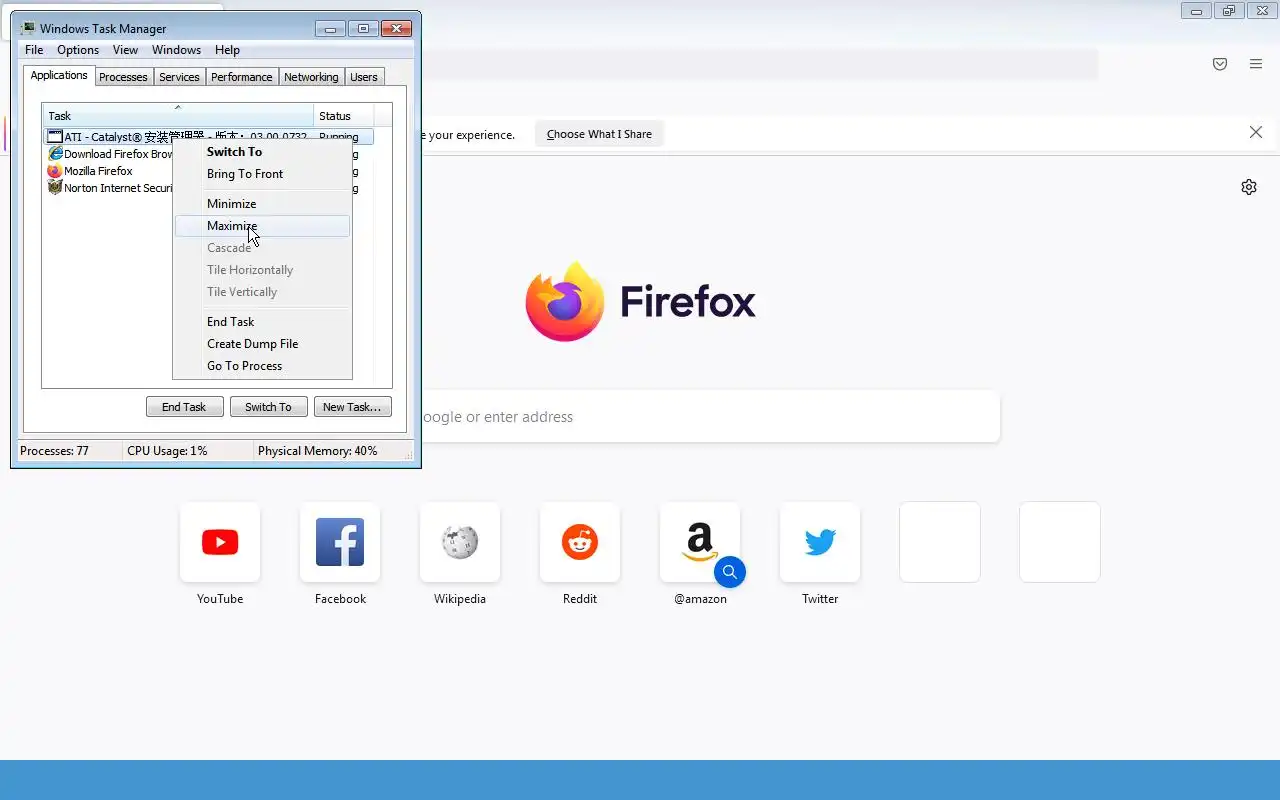The image size is (1280, 800).
Task: Open the @amazon search shortcut tile
Action: click(x=700, y=542)
